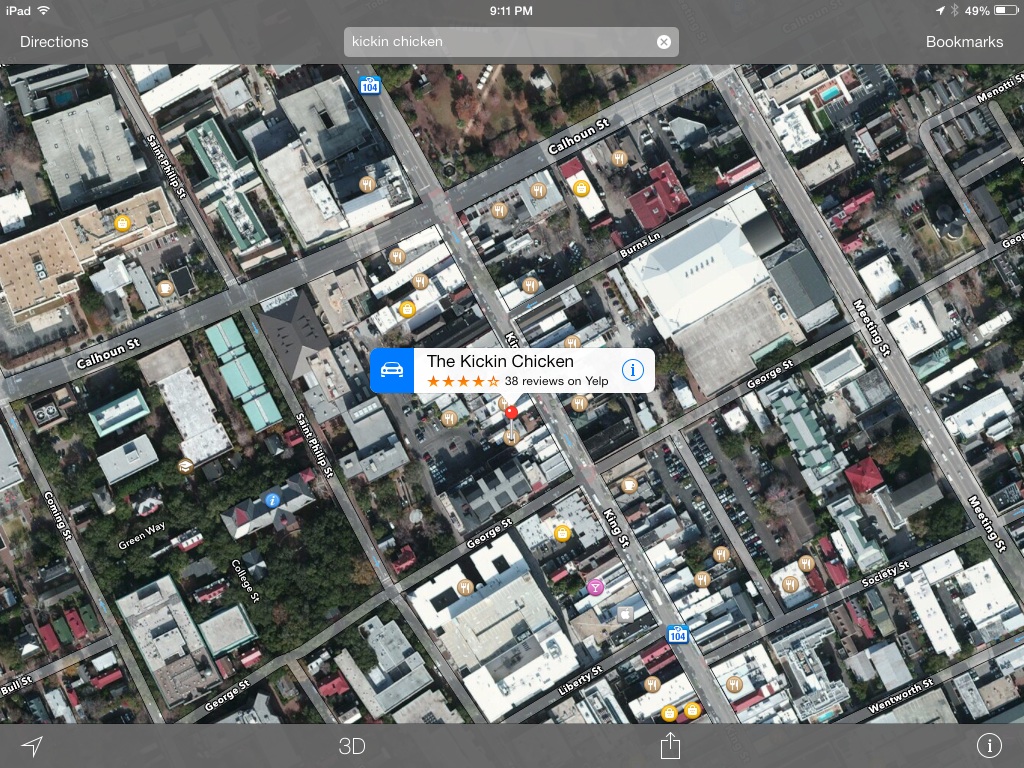
Task: Tap shopping bag icon south of George St
Action: coord(562,533)
